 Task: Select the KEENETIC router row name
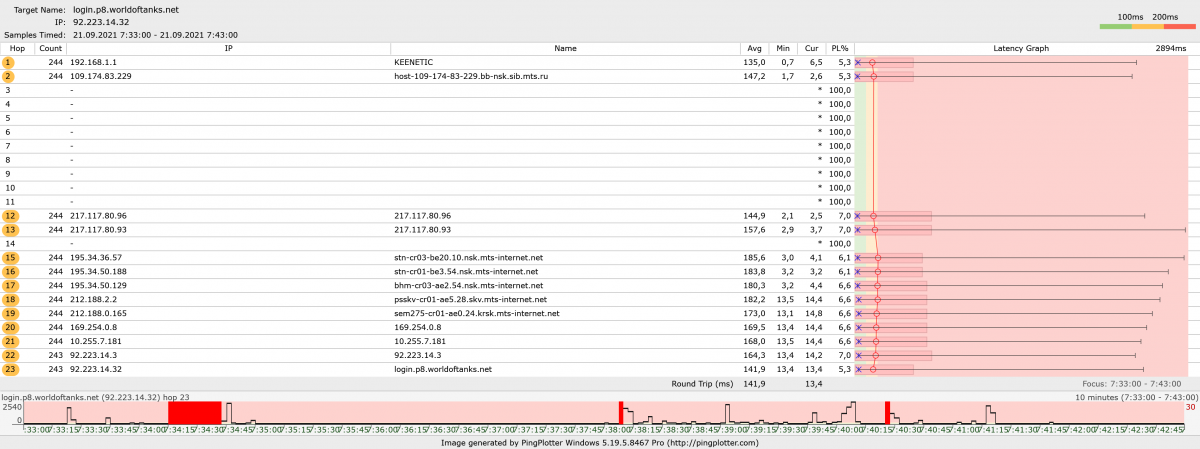[412, 62]
